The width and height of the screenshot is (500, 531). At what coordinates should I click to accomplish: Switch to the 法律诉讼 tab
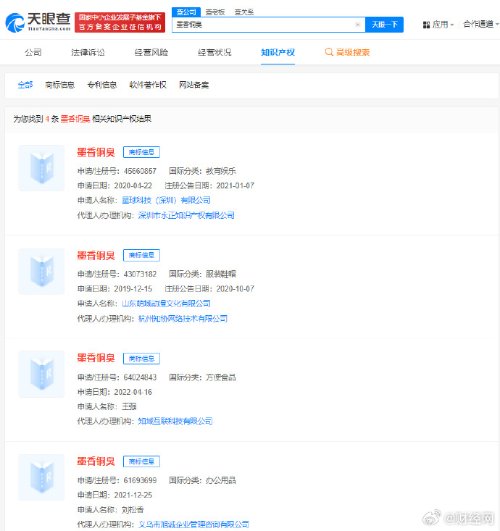(x=88, y=52)
